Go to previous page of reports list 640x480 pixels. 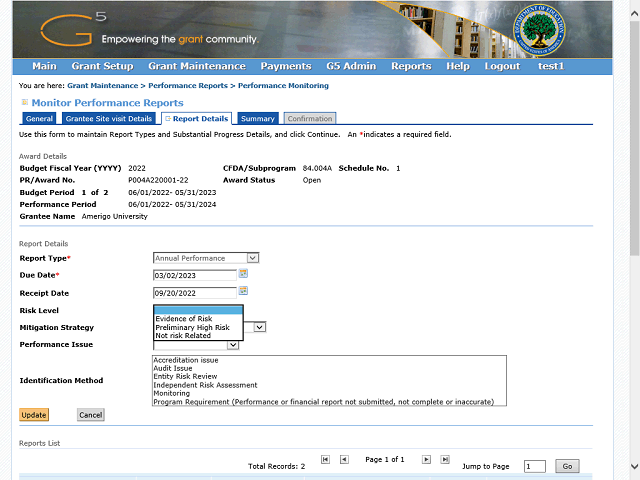click(344, 459)
